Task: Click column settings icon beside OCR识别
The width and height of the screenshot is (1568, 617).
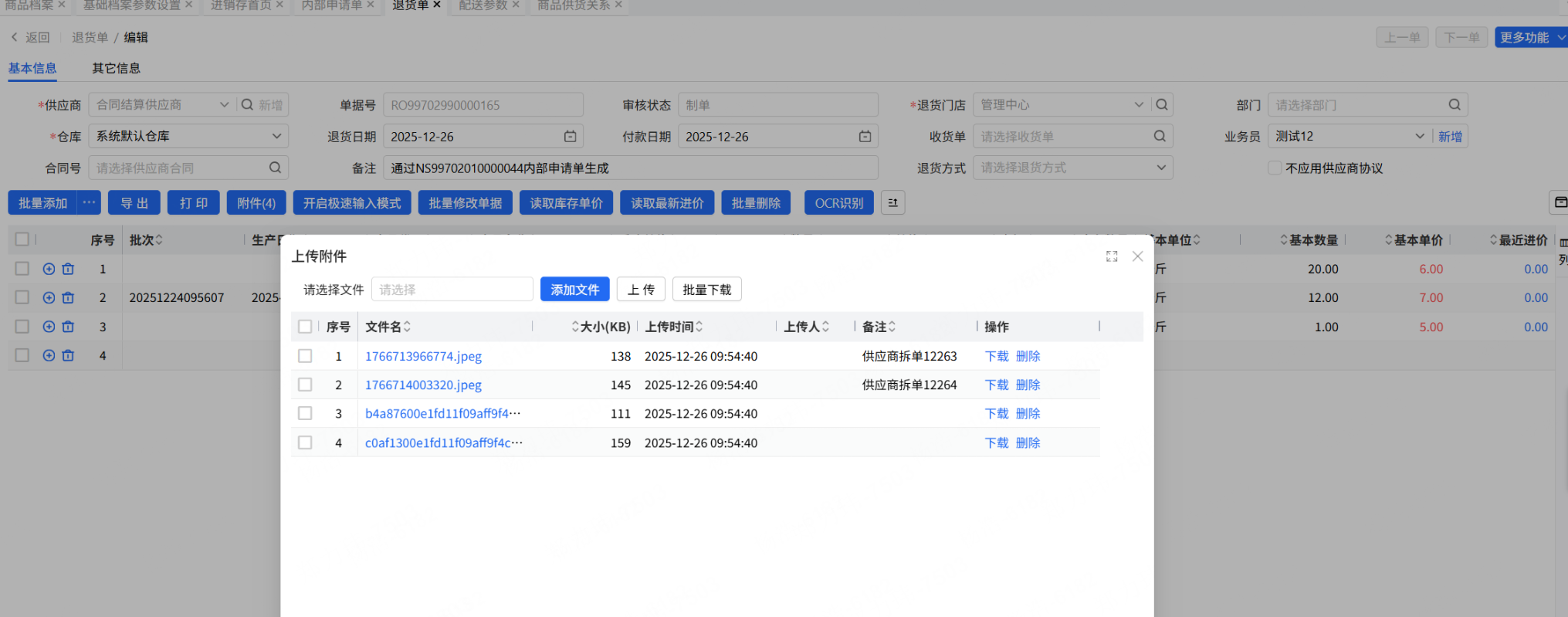Action: tap(892, 203)
